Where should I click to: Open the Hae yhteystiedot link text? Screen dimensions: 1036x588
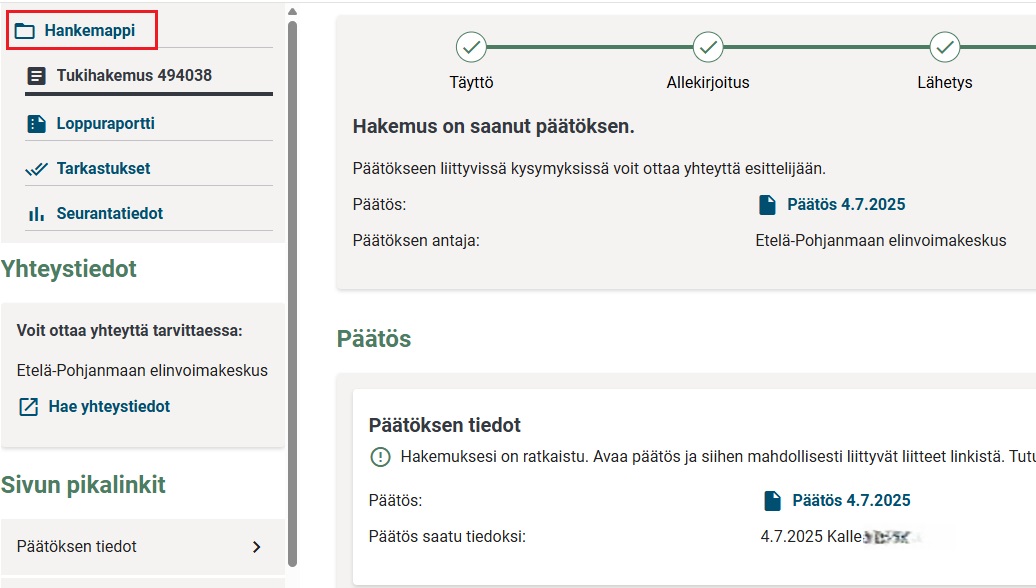(109, 407)
